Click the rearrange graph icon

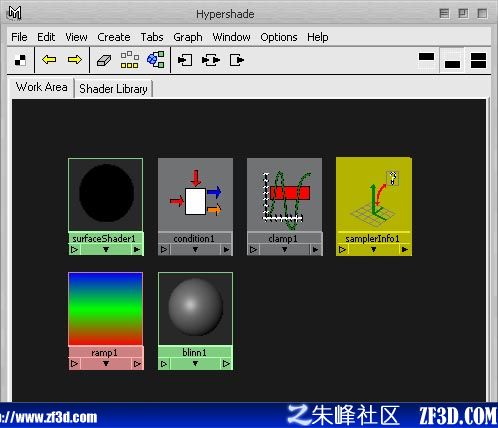coord(129,60)
